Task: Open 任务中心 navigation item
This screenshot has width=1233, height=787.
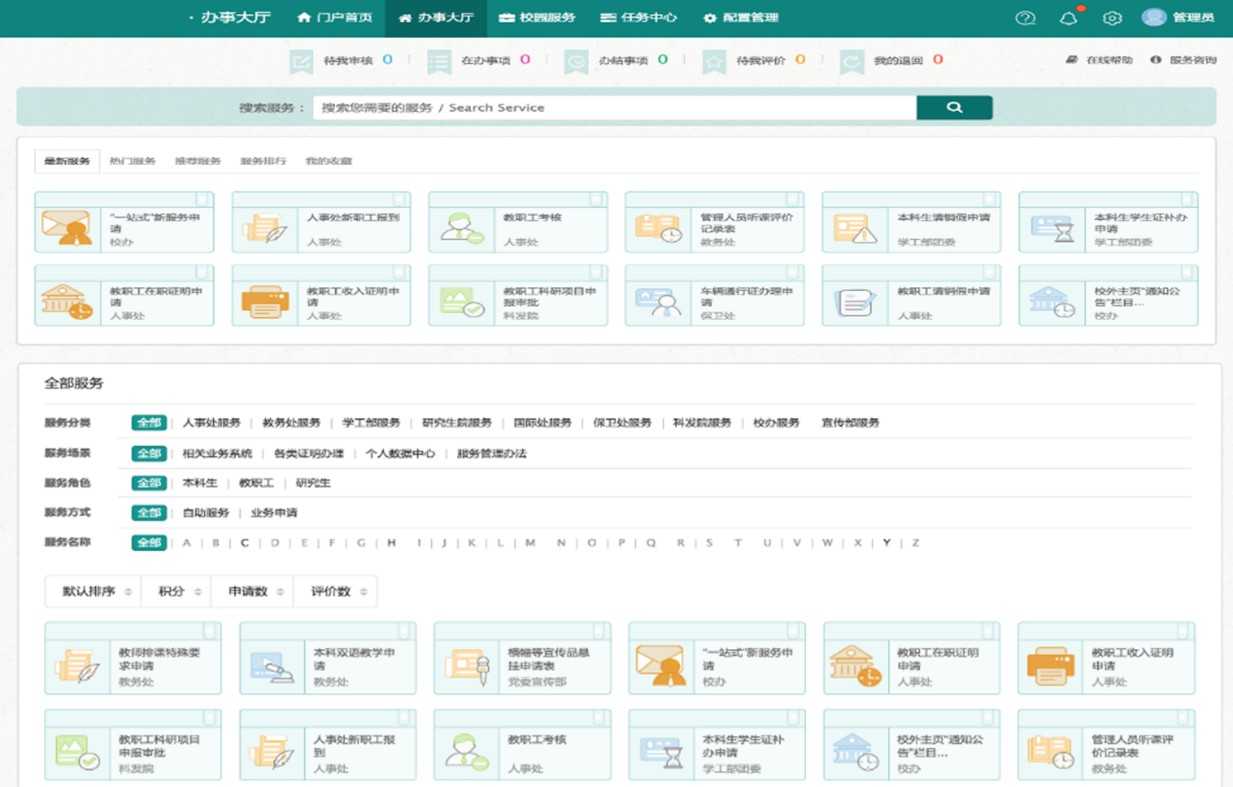Action: coord(639,18)
